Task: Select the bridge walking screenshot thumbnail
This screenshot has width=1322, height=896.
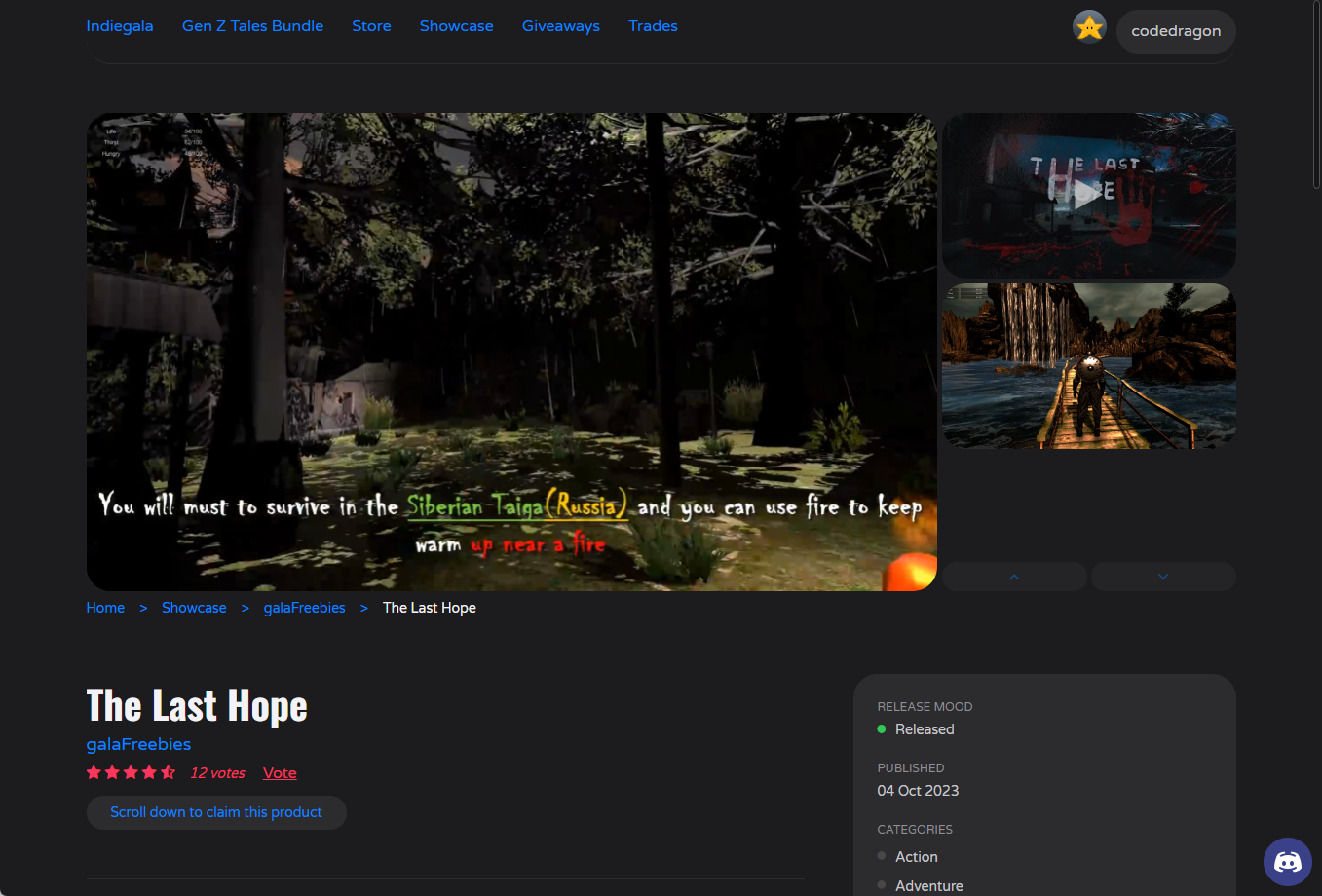Action: coord(1089,366)
